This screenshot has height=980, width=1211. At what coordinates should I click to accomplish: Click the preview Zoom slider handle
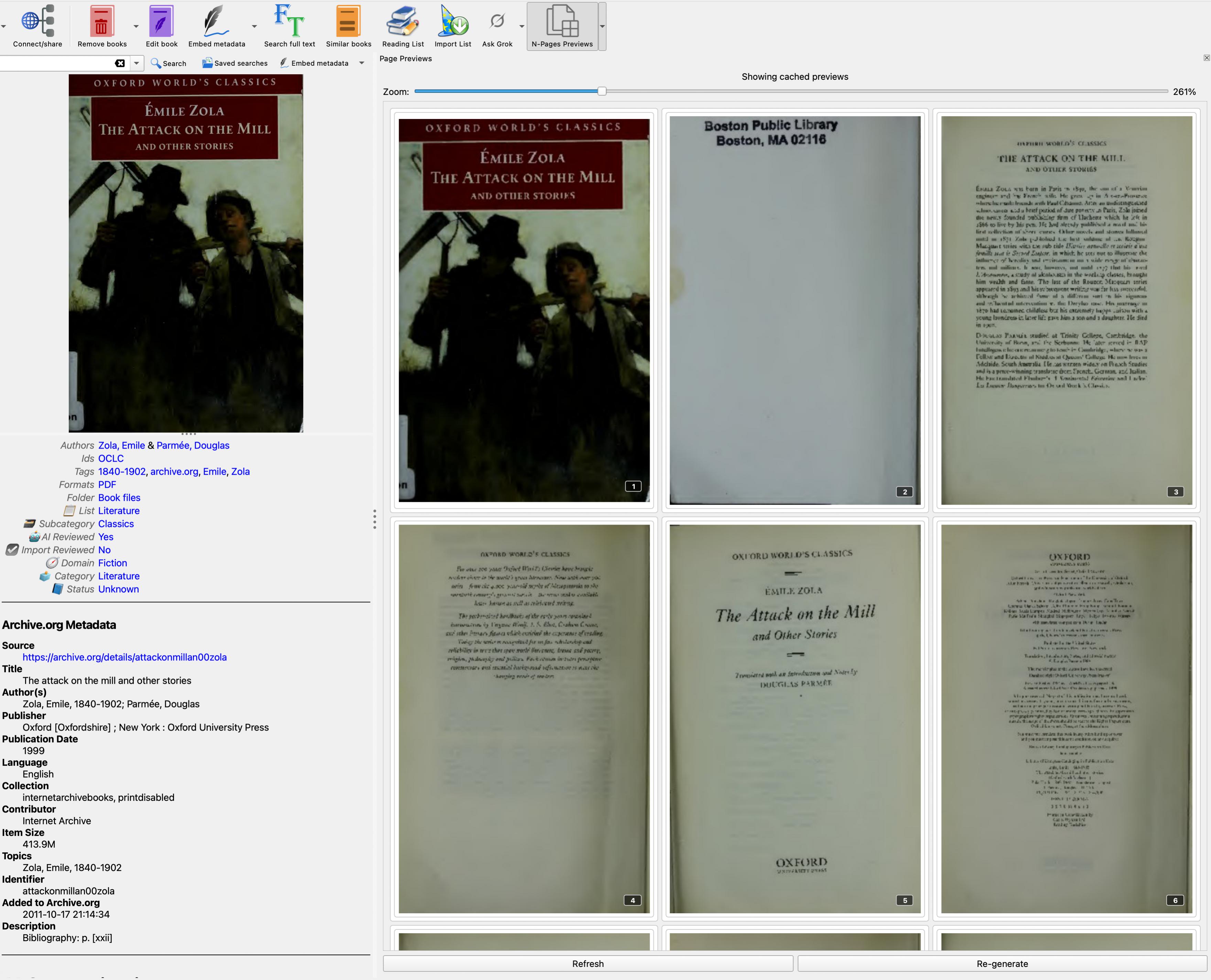pos(602,91)
